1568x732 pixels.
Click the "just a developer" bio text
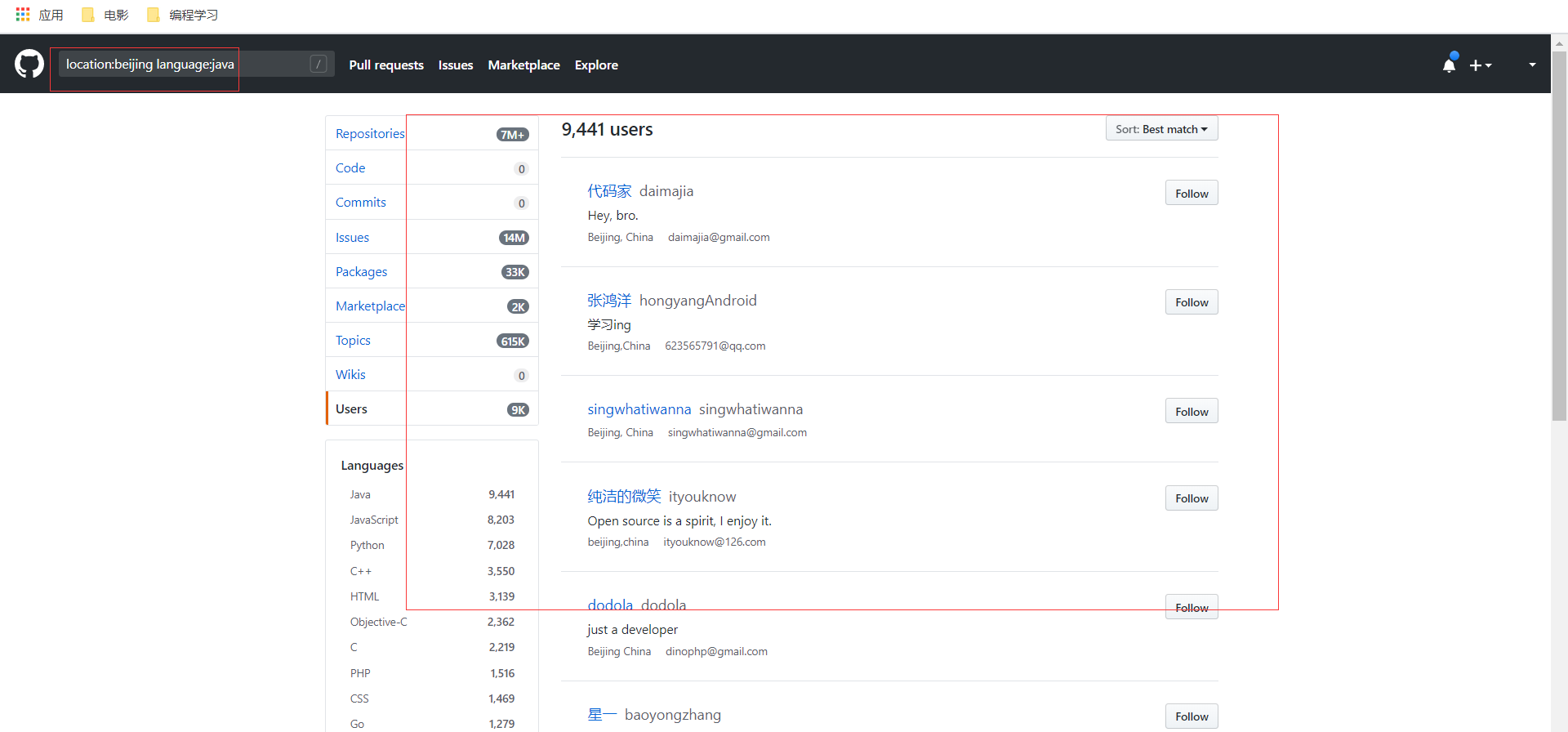[632, 630]
